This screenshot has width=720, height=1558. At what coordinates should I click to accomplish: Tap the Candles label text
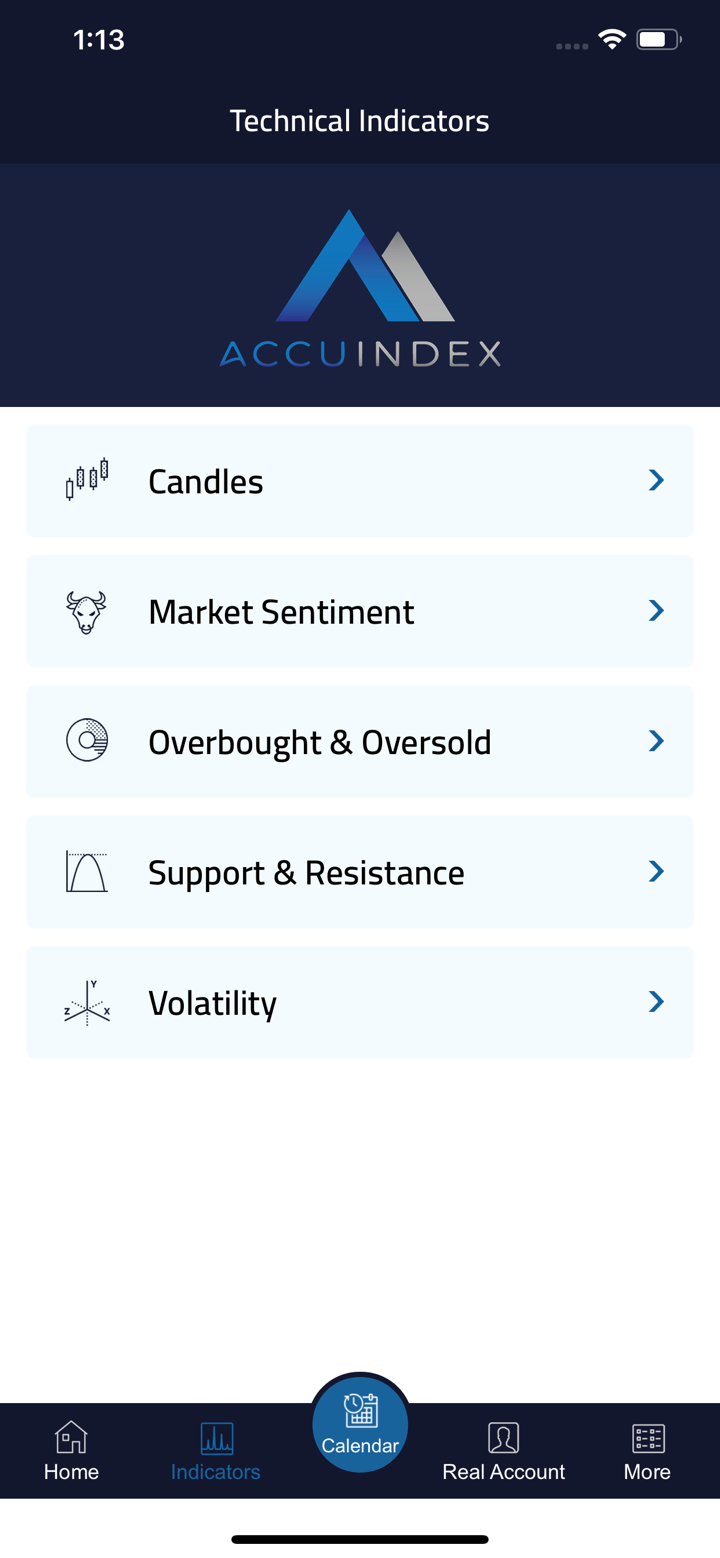(206, 482)
